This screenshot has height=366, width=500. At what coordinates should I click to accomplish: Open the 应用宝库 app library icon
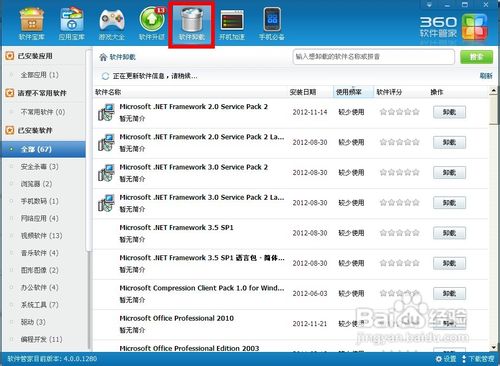(x=72, y=23)
